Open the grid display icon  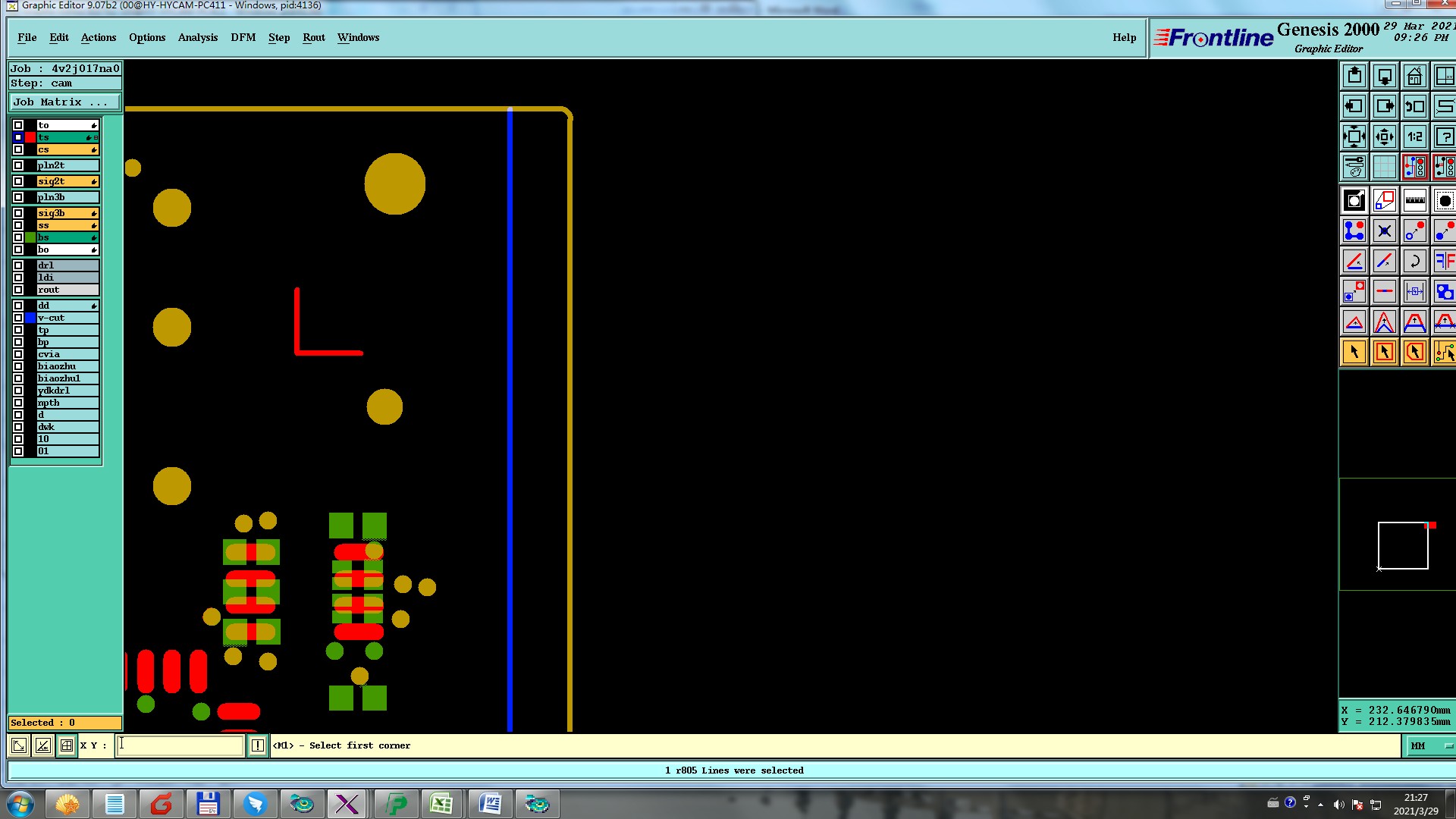point(1384,168)
